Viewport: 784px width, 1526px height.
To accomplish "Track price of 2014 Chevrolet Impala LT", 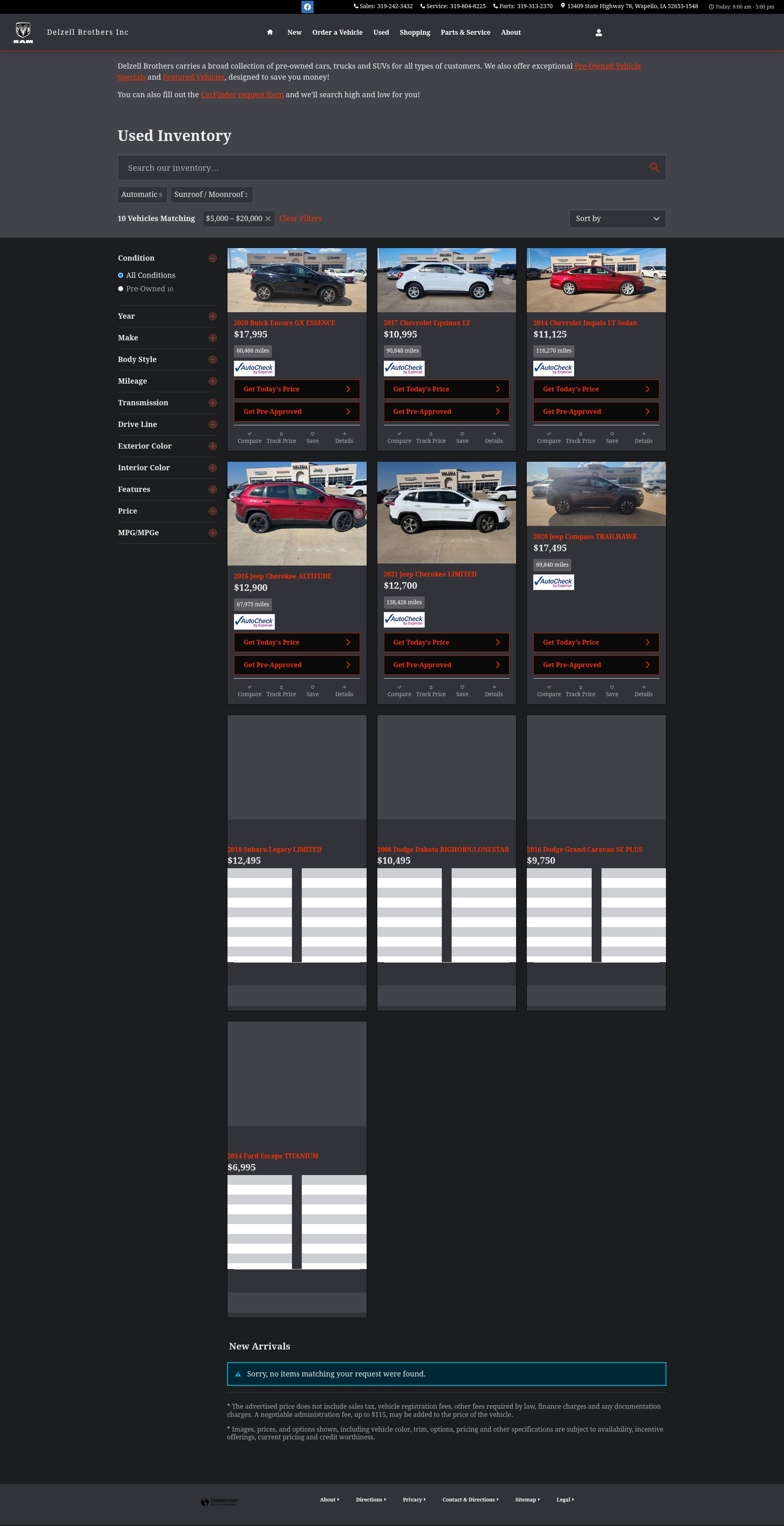I will coord(580,438).
